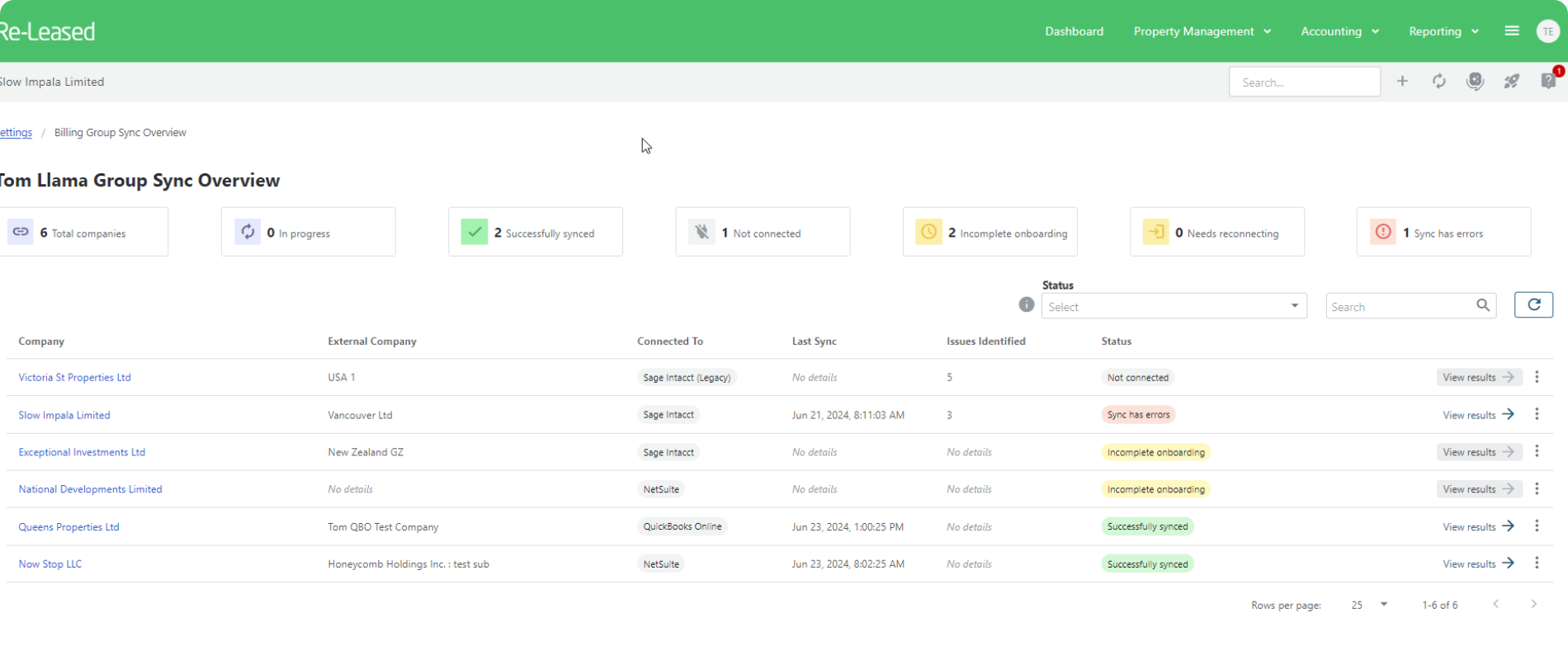The width and height of the screenshot is (1568, 660).
Task: Open the Slow Impala Limited company link
Action: pyautogui.click(x=64, y=415)
